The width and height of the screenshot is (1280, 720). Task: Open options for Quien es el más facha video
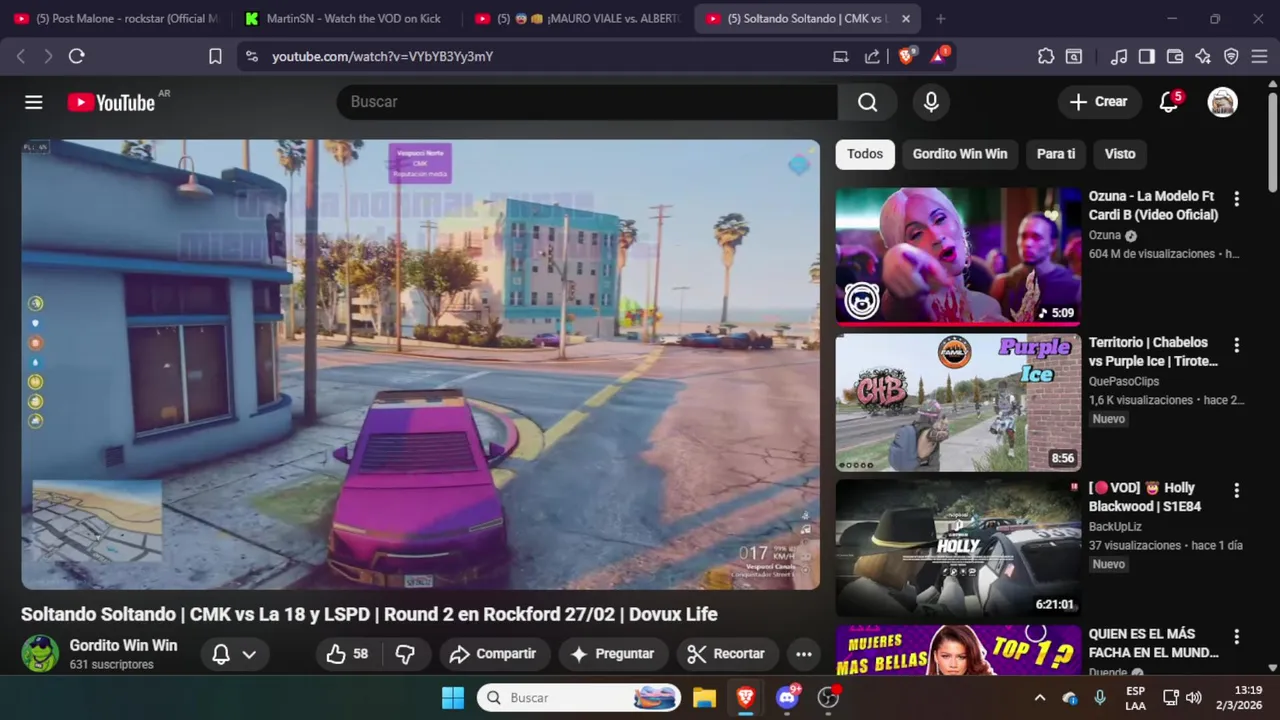tap(1236, 637)
